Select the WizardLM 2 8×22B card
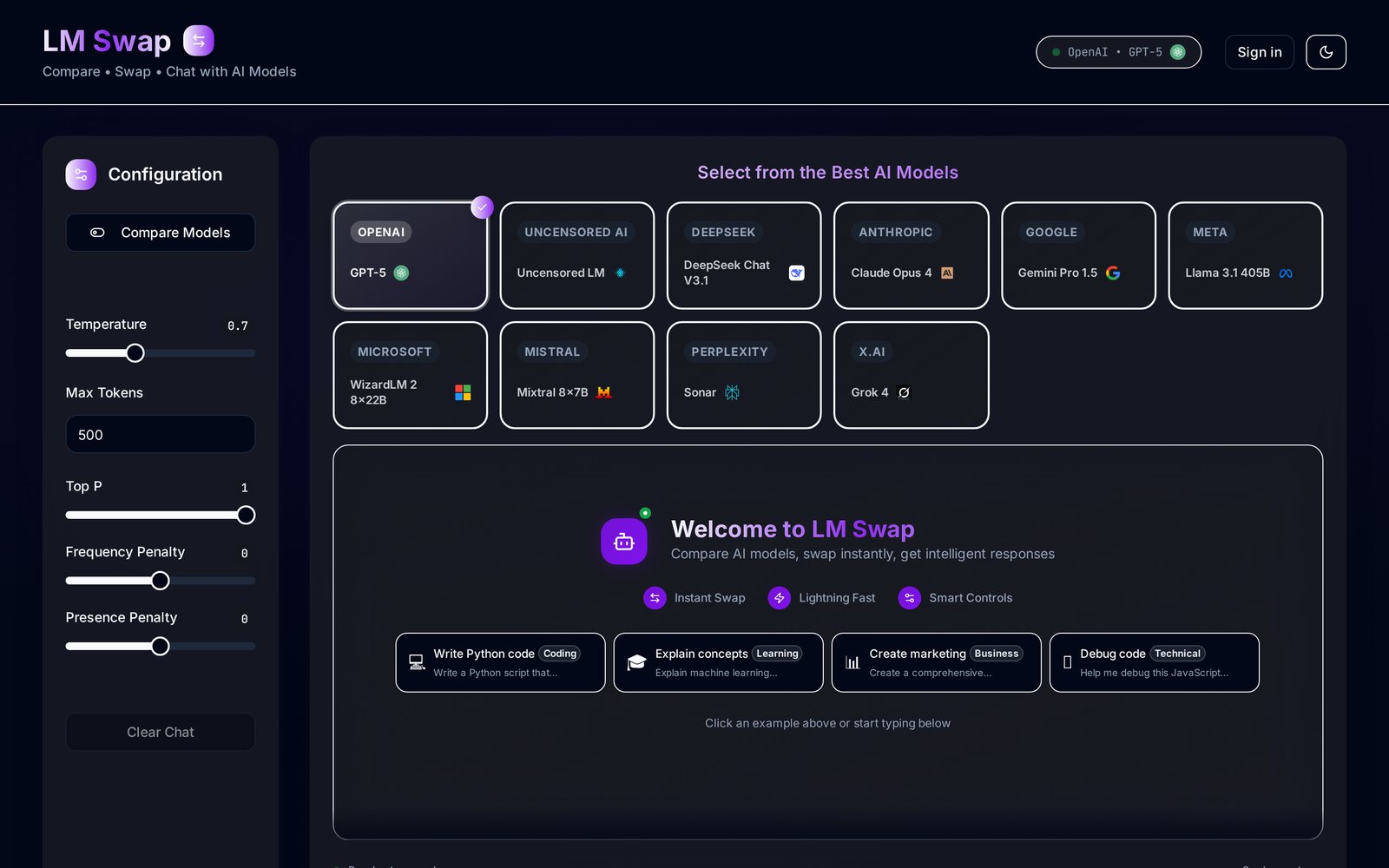Image resolution: width=1389 pixels, height=868 pixels. click(410, 375)
